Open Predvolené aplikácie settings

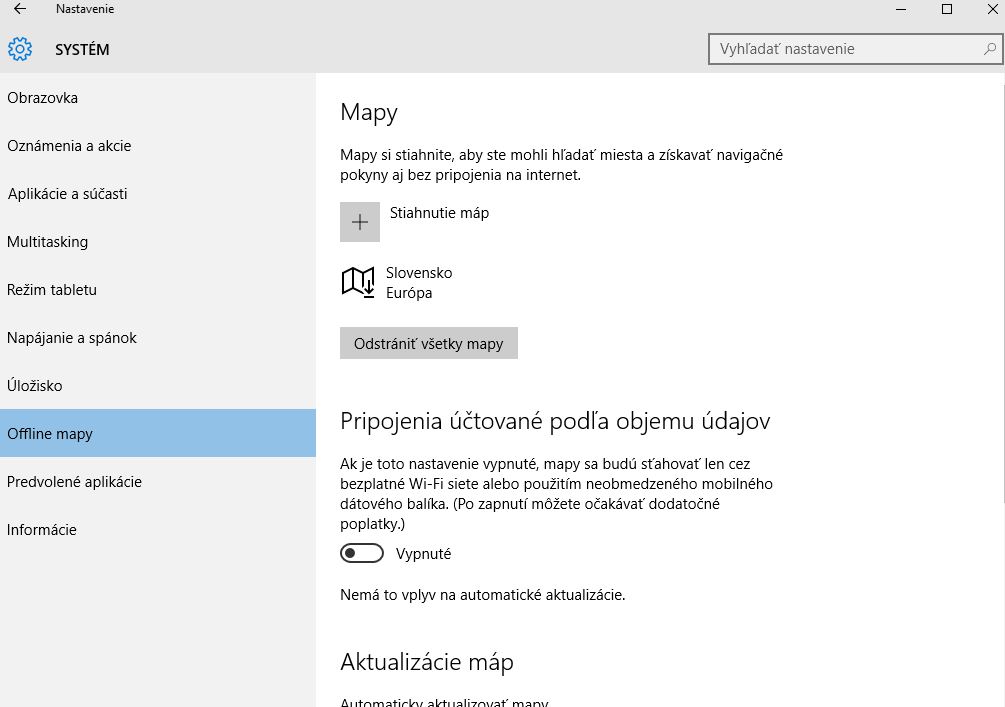74,482
